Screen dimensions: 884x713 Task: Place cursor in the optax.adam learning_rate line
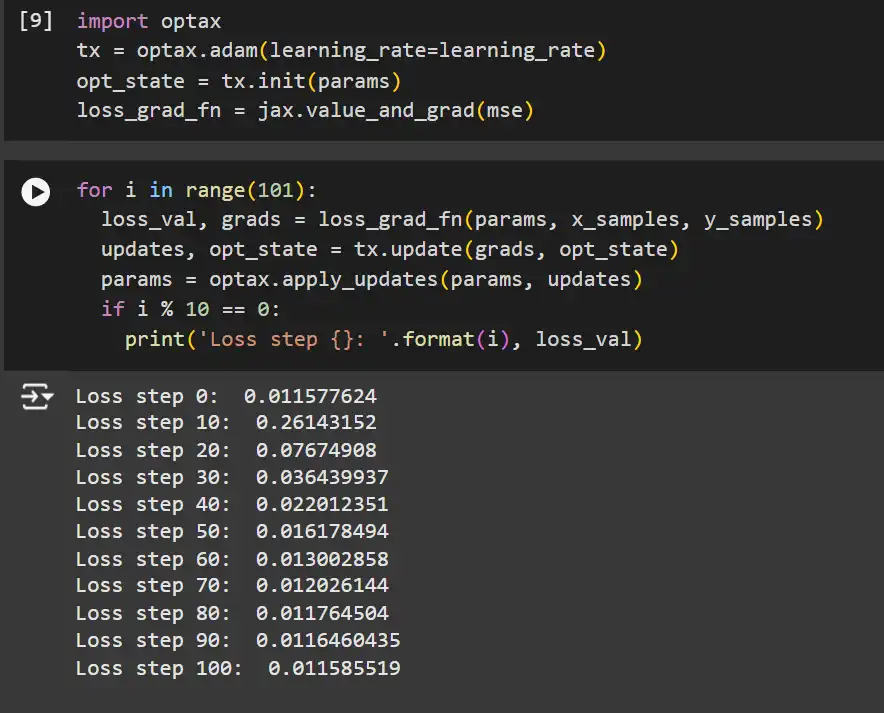coord(342,51)
